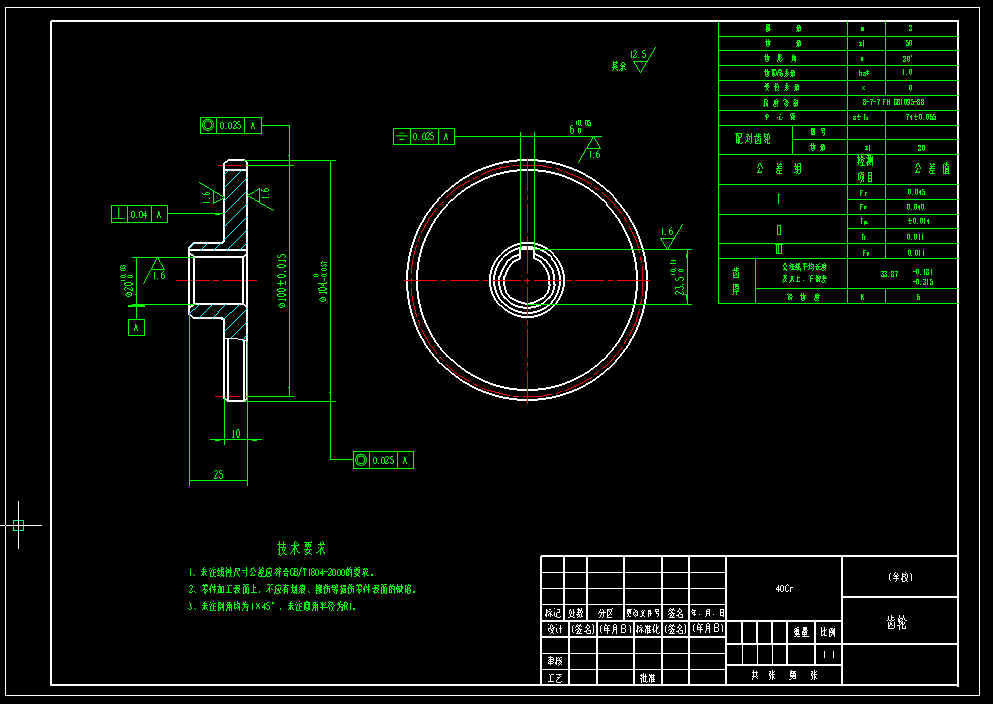Click the 分区 column header

[605, 613]
